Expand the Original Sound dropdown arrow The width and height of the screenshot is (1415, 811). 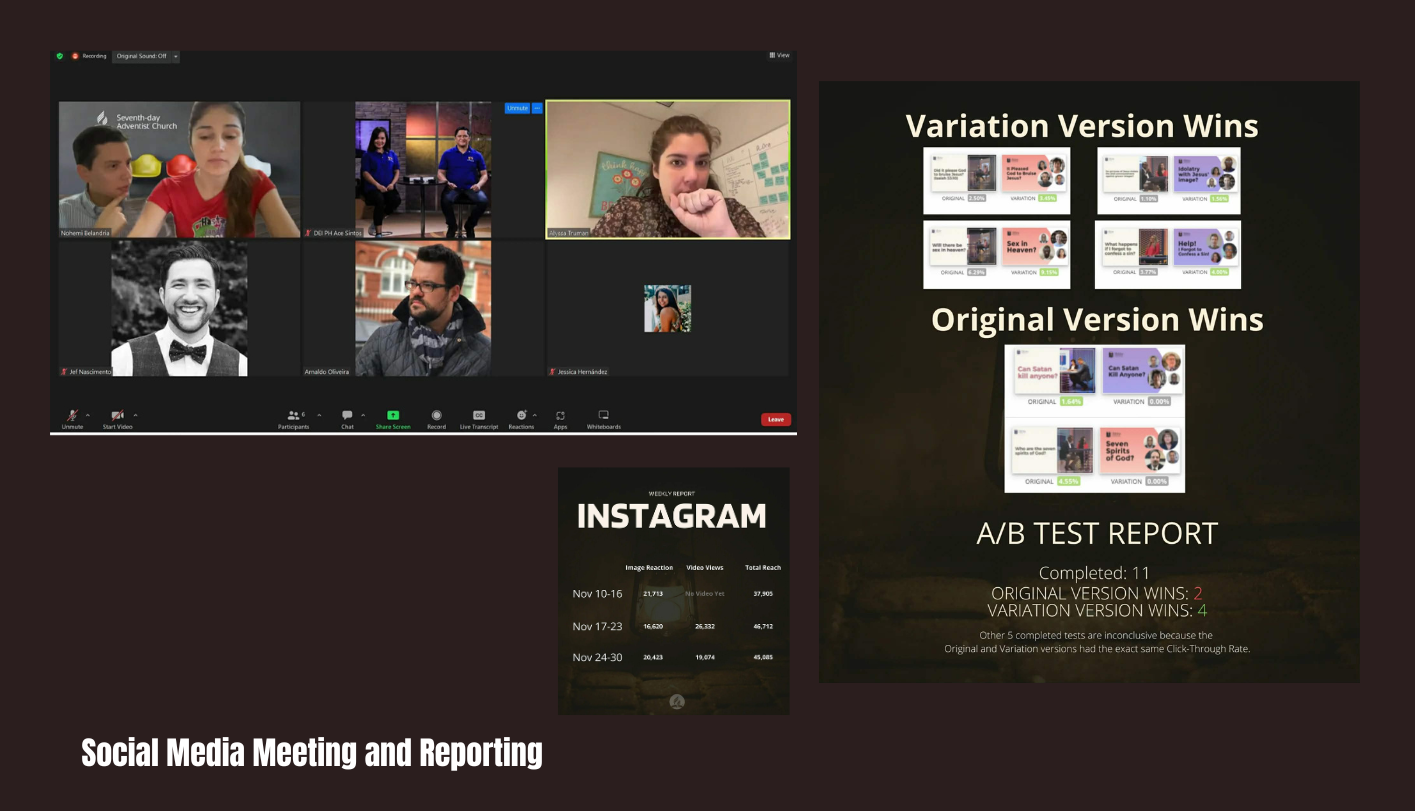click(x=176, y=56)
